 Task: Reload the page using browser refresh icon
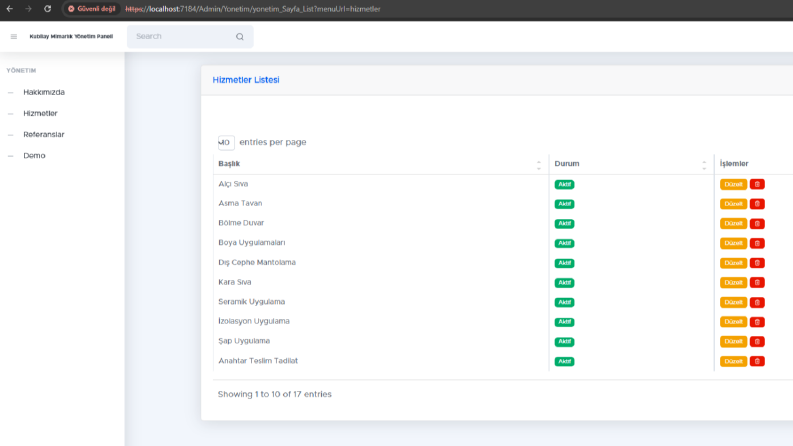(x=48, y=9)
